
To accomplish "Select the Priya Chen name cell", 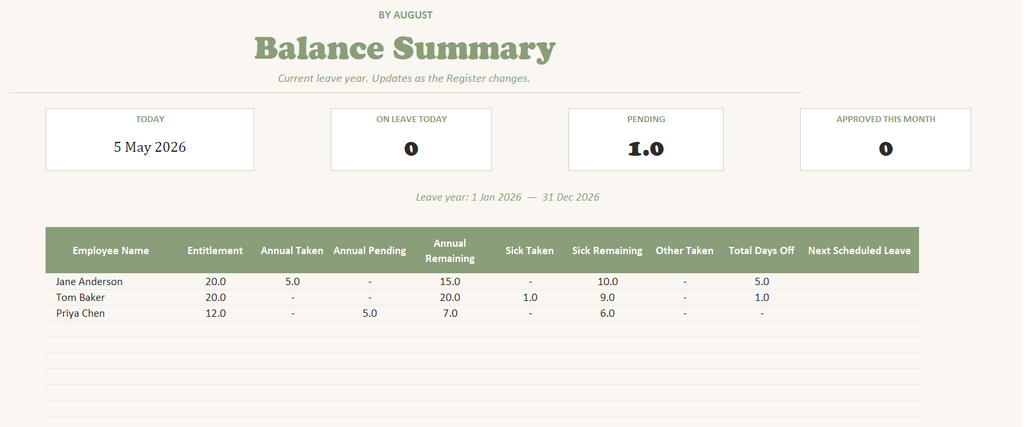I will click(x=80, y=313).
